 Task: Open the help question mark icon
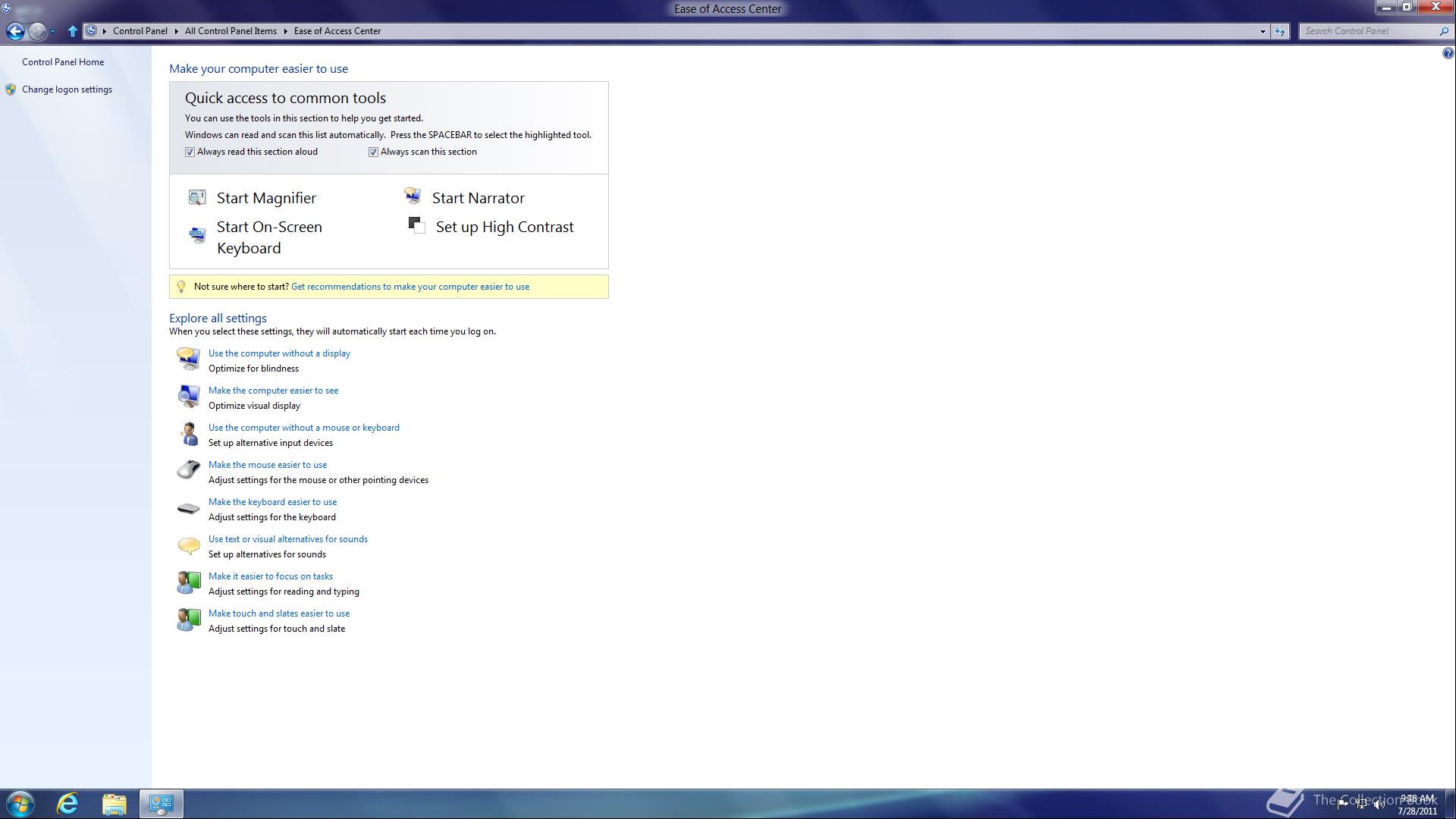[1447, 53]
